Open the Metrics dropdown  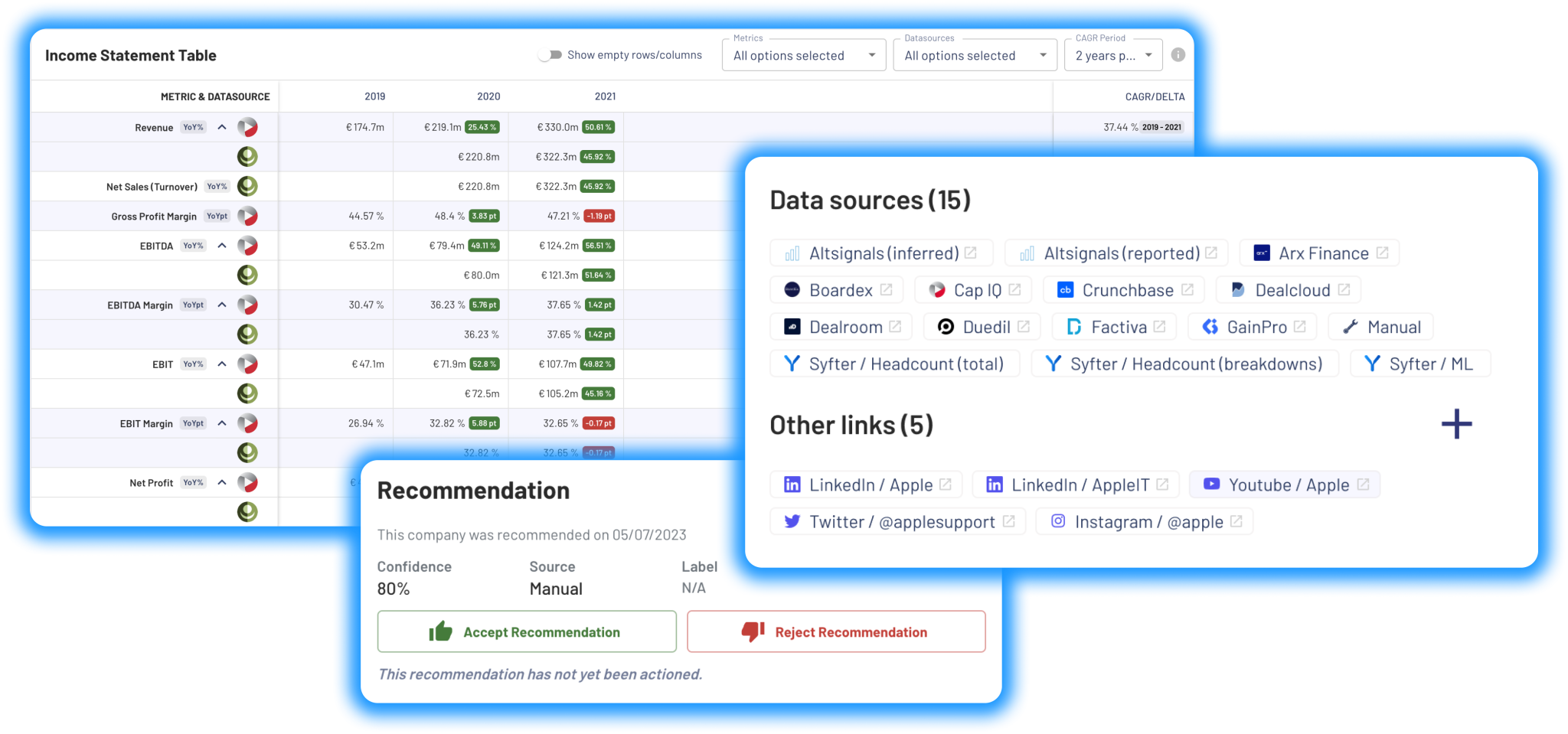(x=804, y=55)
